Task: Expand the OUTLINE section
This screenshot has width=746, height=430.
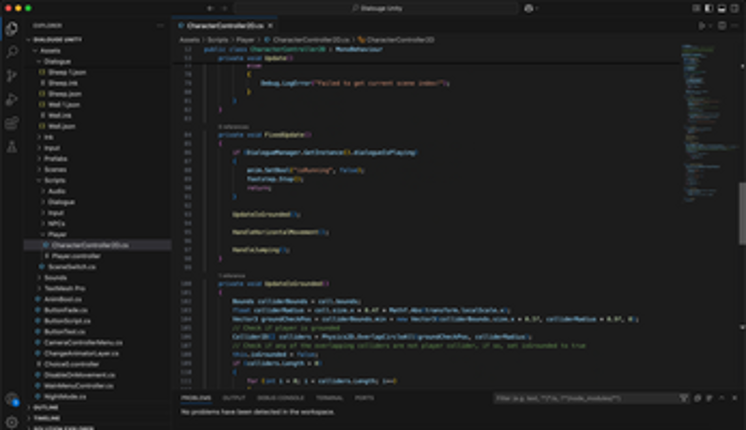Action: [x=46, y=407]
